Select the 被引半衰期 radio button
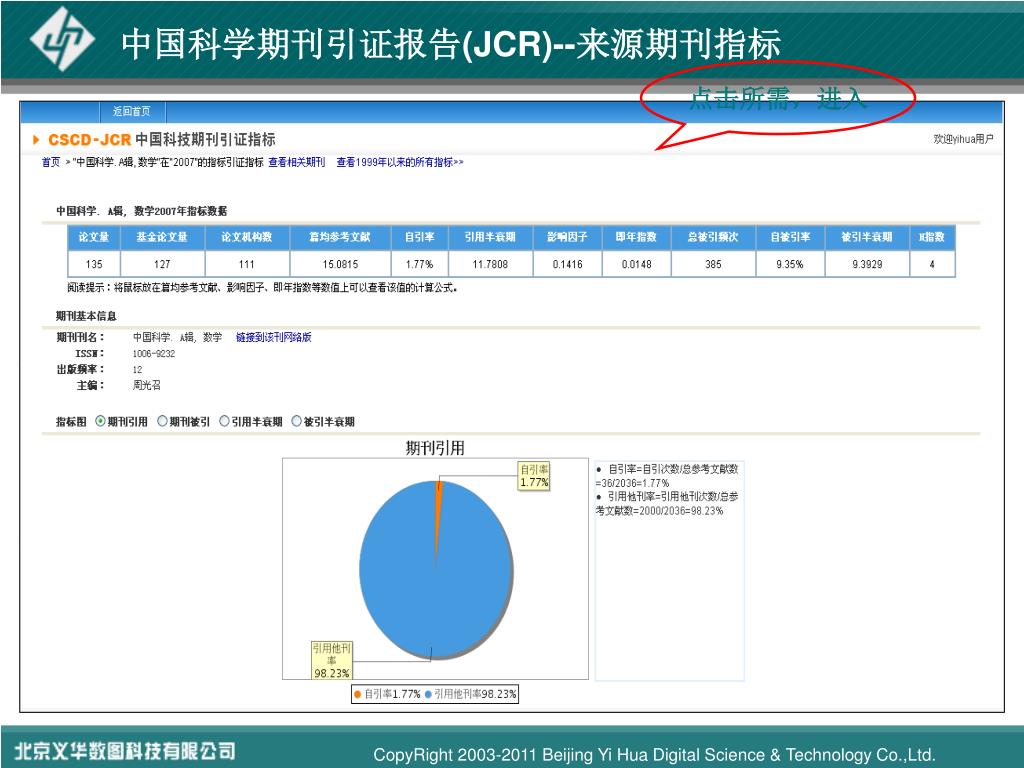This screenshot has height=768, width=1024. pos(296,421)
